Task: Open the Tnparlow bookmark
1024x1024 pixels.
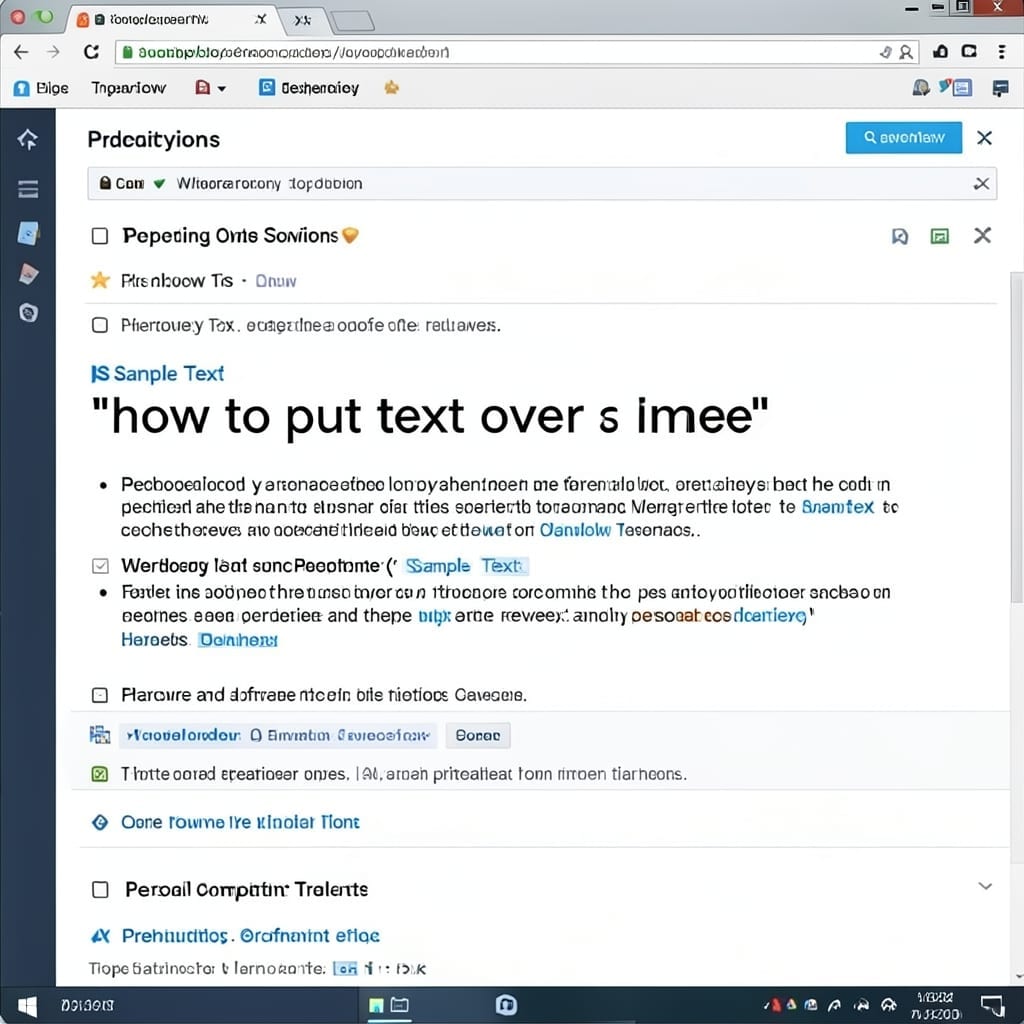Action: pyautogui.click(x=129, y=88)
